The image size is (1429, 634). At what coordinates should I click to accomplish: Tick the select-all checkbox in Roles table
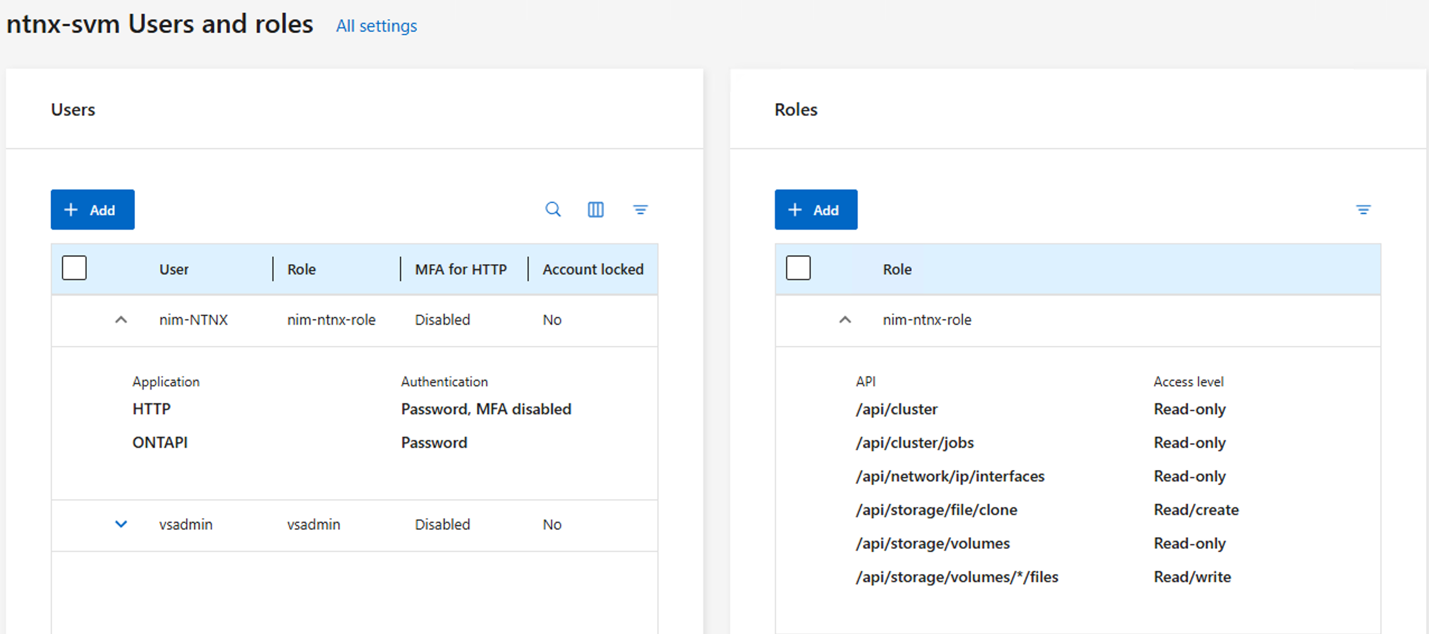point(798,268)
